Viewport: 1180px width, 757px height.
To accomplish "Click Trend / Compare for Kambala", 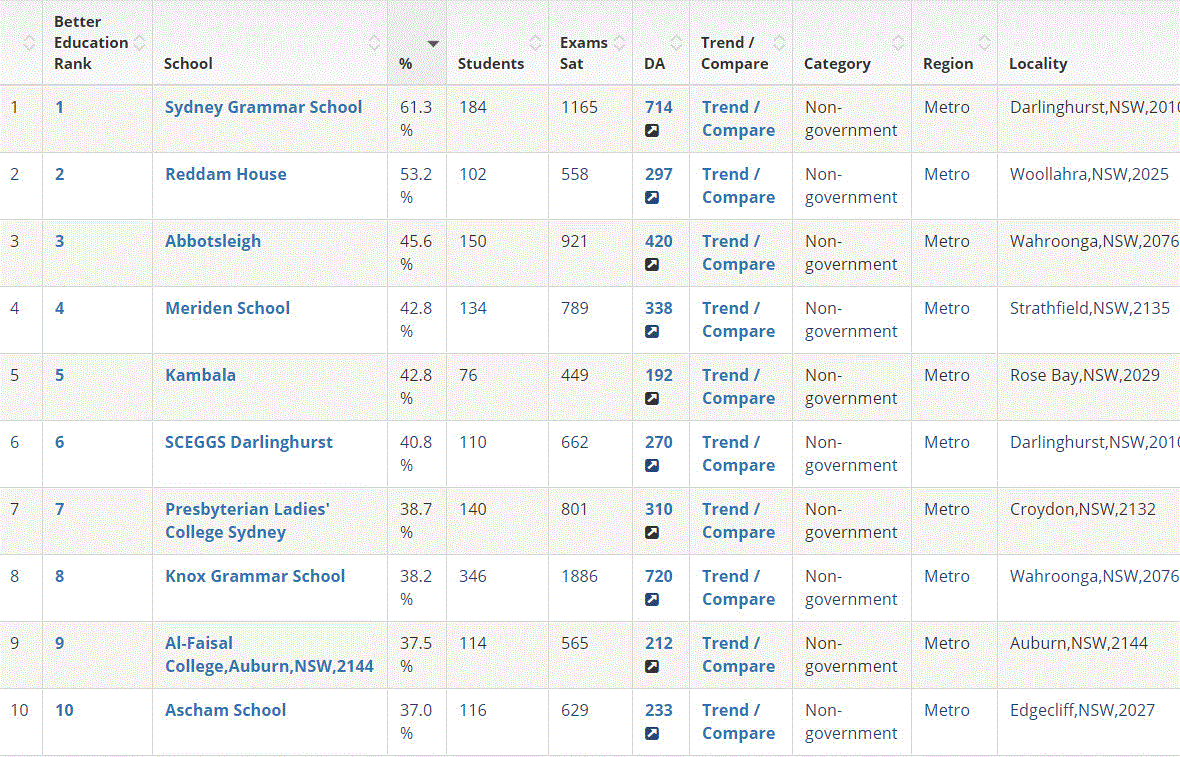I will 738,387.
